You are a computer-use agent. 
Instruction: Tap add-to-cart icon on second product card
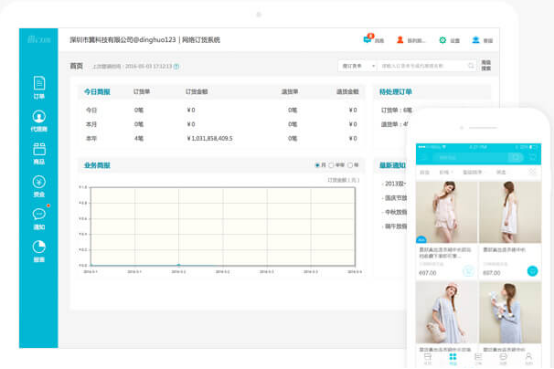click(x=532, y=271)
